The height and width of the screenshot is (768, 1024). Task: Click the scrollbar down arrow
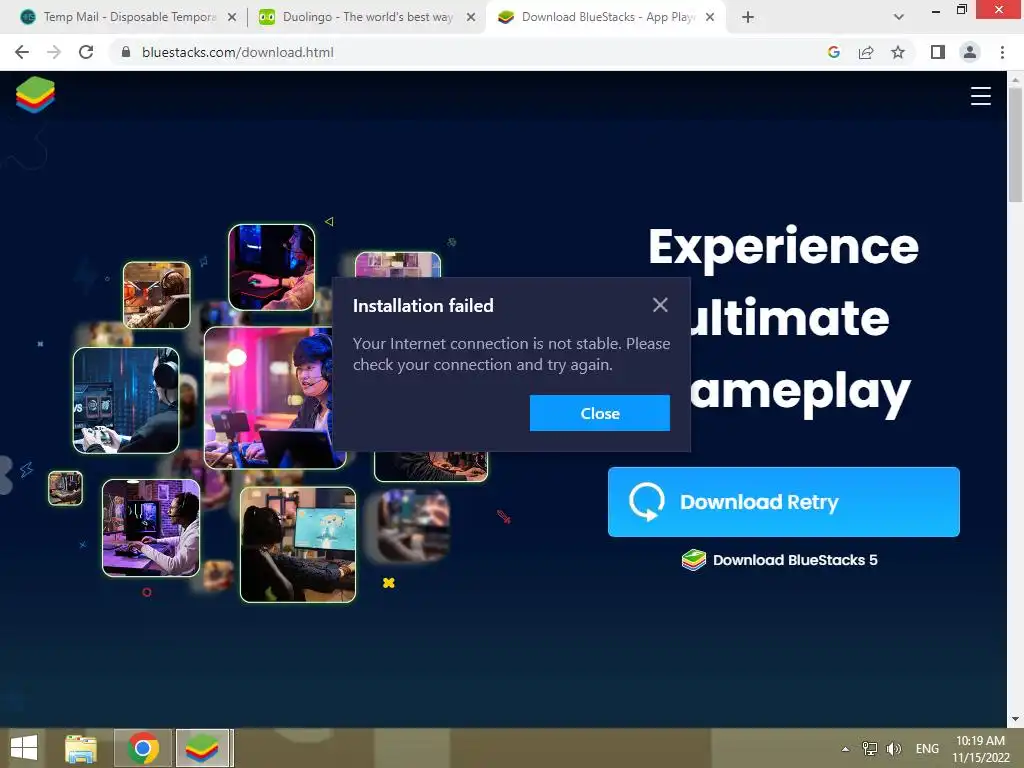point(1015,719)
